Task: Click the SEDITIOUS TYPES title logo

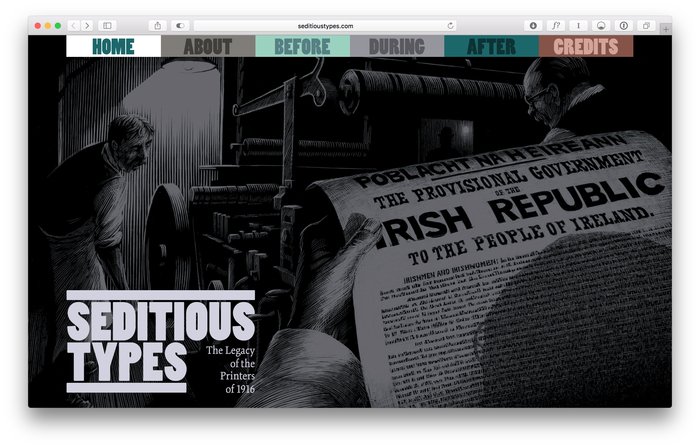Action: click(161, 341)
